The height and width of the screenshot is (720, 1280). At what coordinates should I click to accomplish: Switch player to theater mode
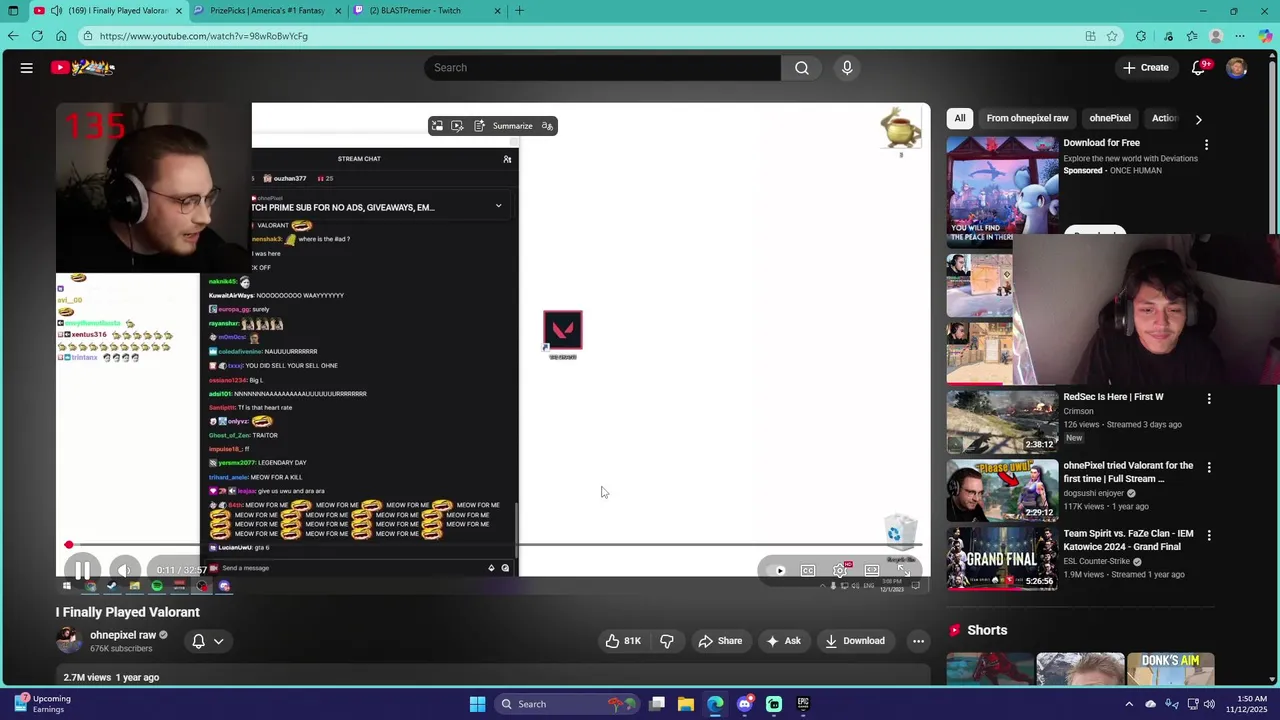point(872,571)
